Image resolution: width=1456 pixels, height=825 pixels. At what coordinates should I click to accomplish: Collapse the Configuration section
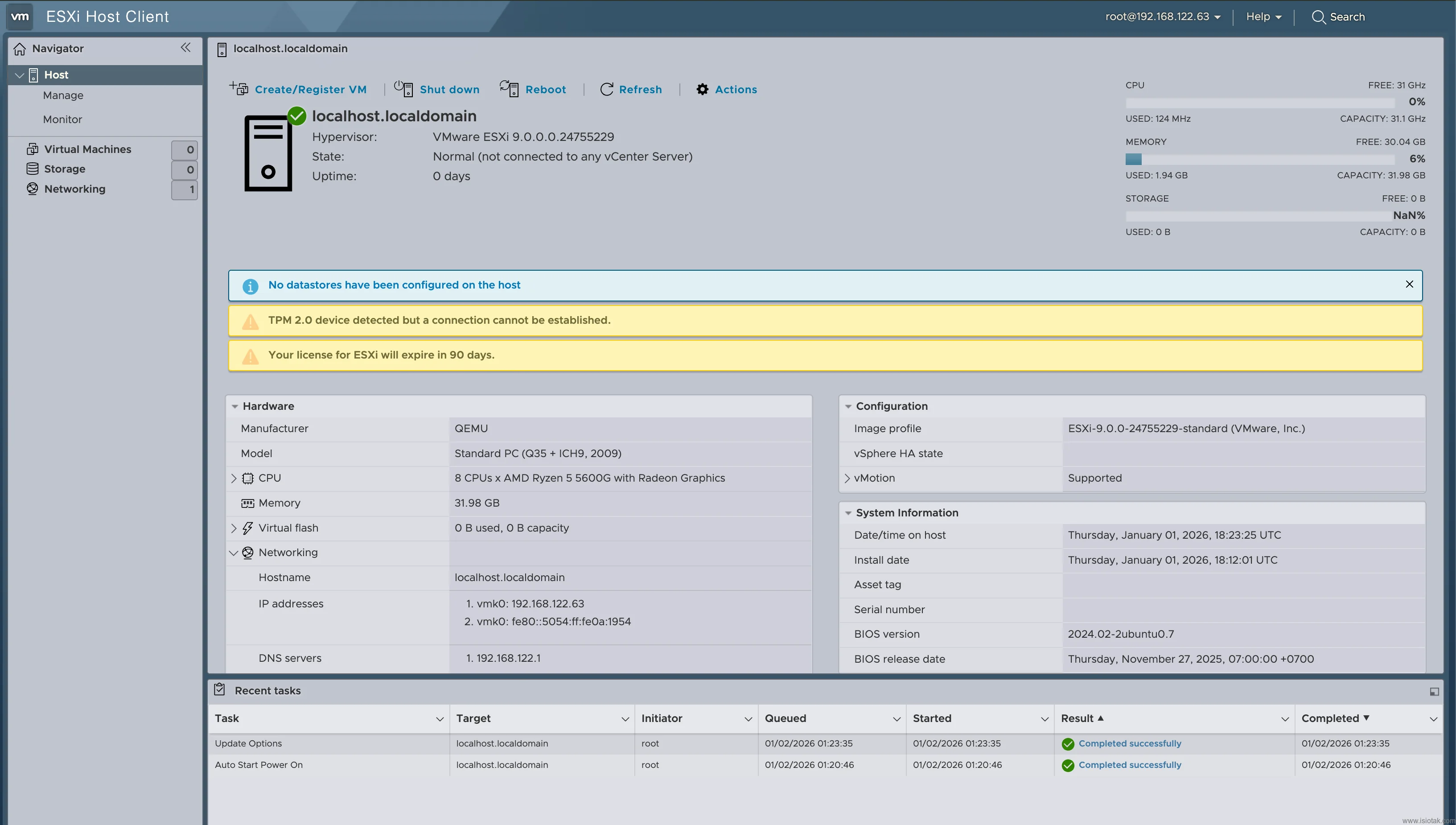click(848, 407)
